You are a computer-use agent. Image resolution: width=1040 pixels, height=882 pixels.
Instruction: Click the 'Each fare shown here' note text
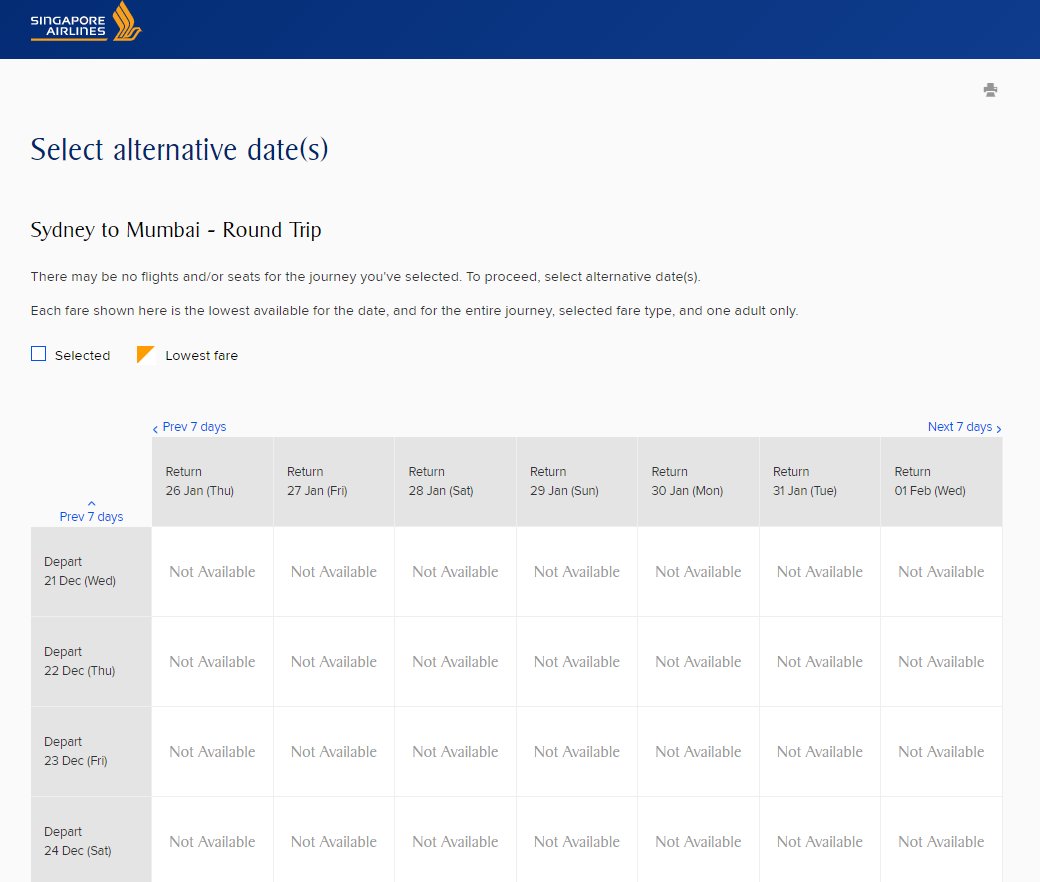[415, 310]
